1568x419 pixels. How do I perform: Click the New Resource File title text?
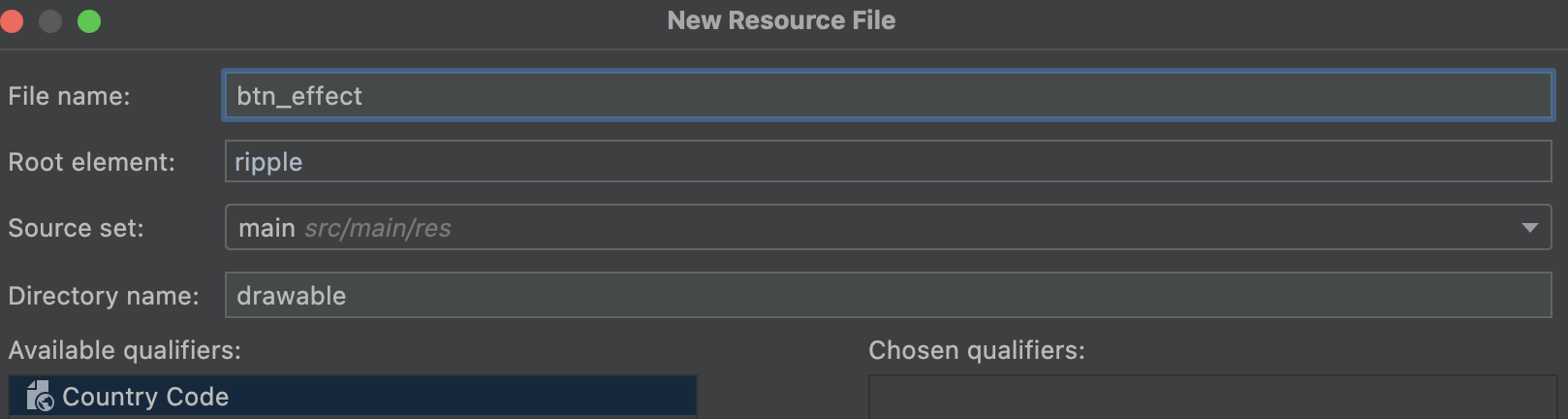(781, 20)
